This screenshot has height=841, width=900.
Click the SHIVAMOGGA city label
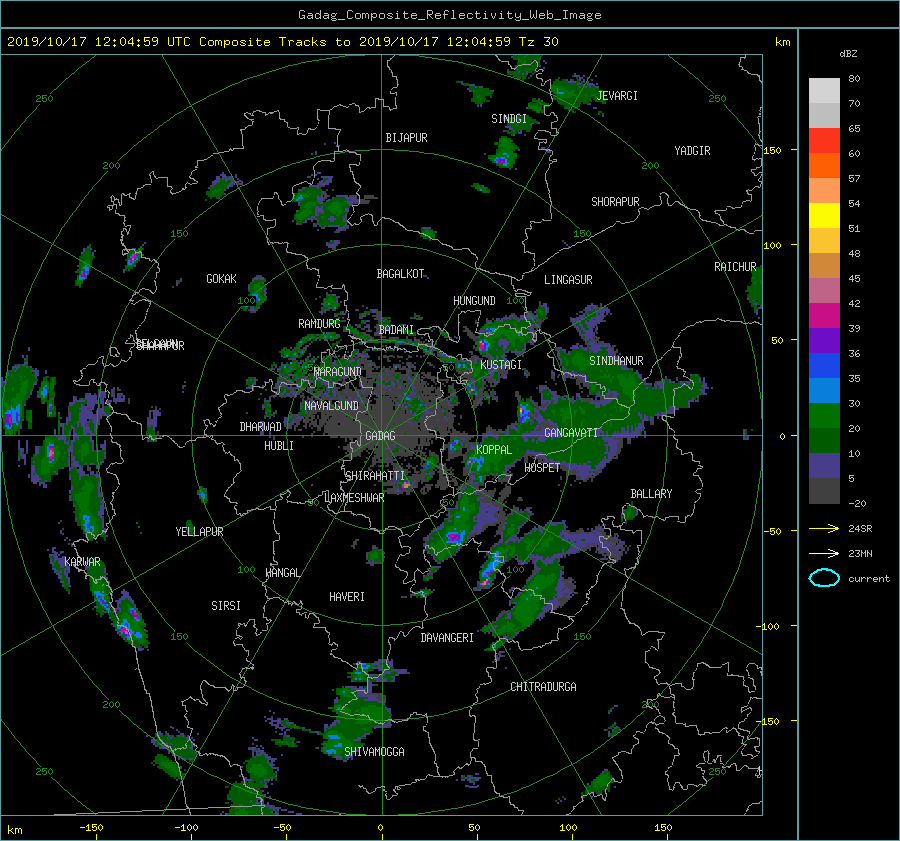coord(374,752)
